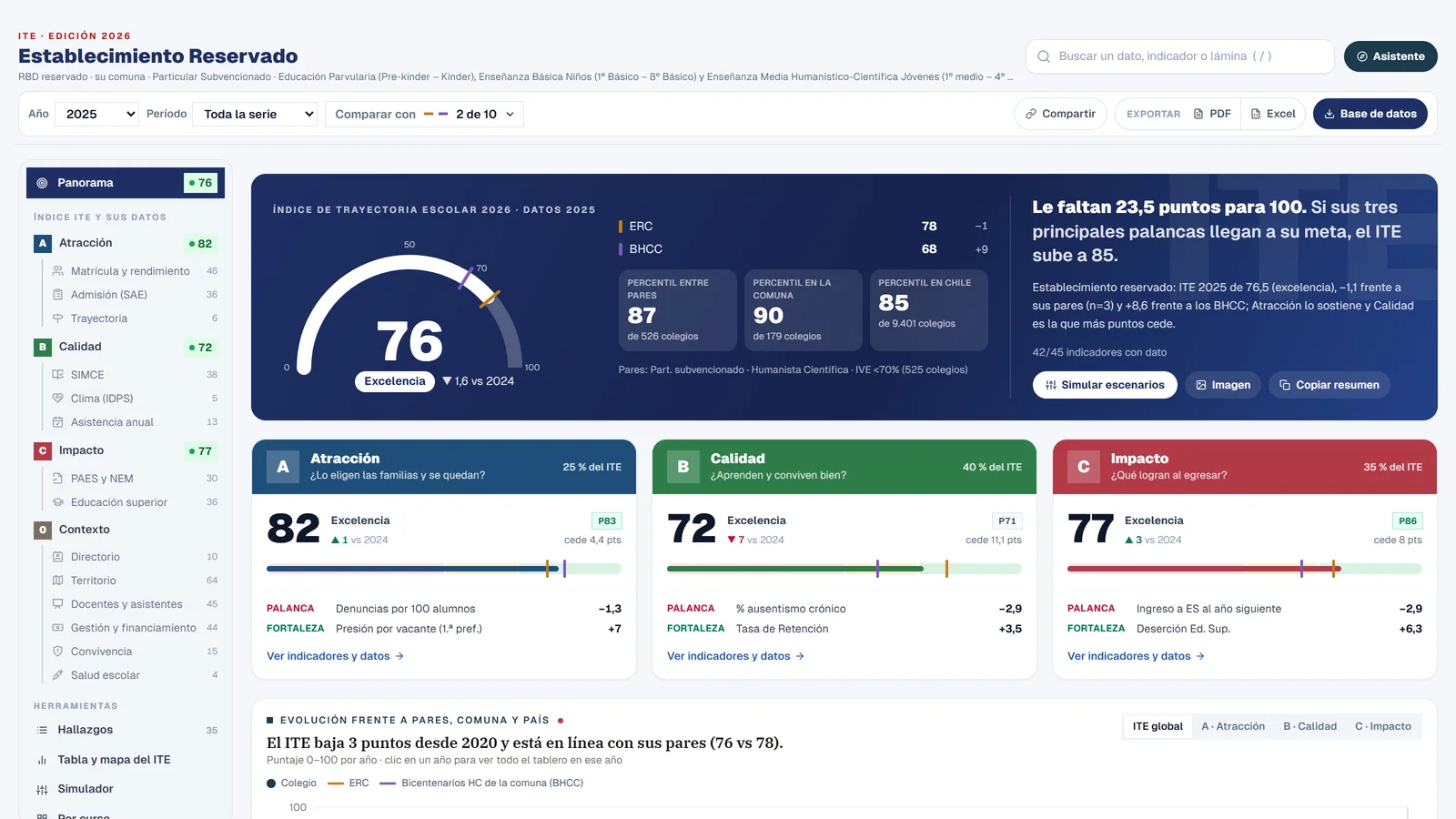Screen dimensions: 1456x819
Task: Select the Panorama sidebar item
Action: pyautogui.click(x=126, y=183)
